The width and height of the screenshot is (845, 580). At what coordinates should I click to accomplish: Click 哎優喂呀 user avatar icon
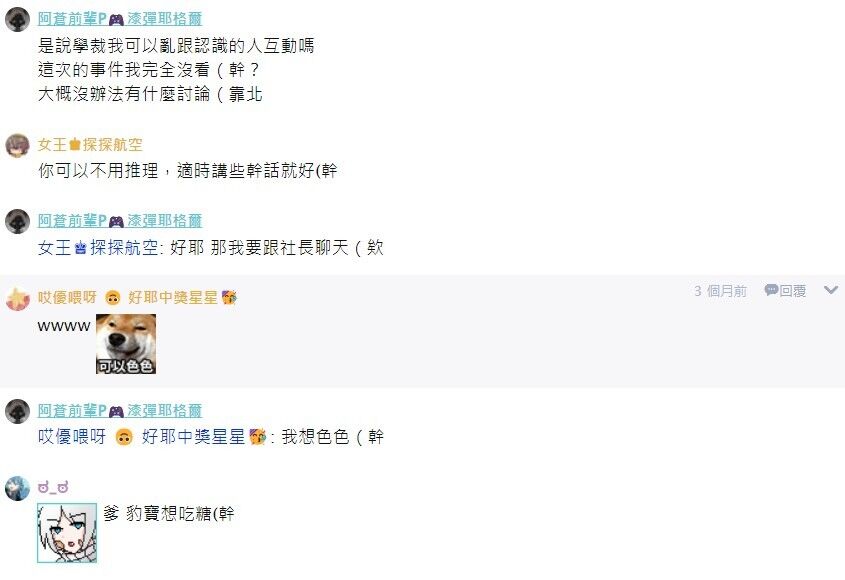[17, 299]
